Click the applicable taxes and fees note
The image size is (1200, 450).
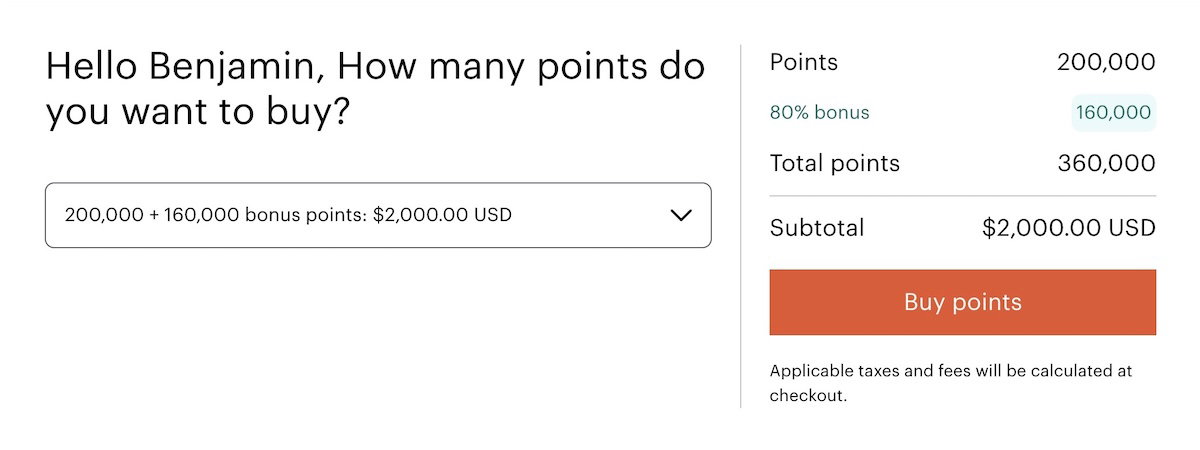point(950,371)
